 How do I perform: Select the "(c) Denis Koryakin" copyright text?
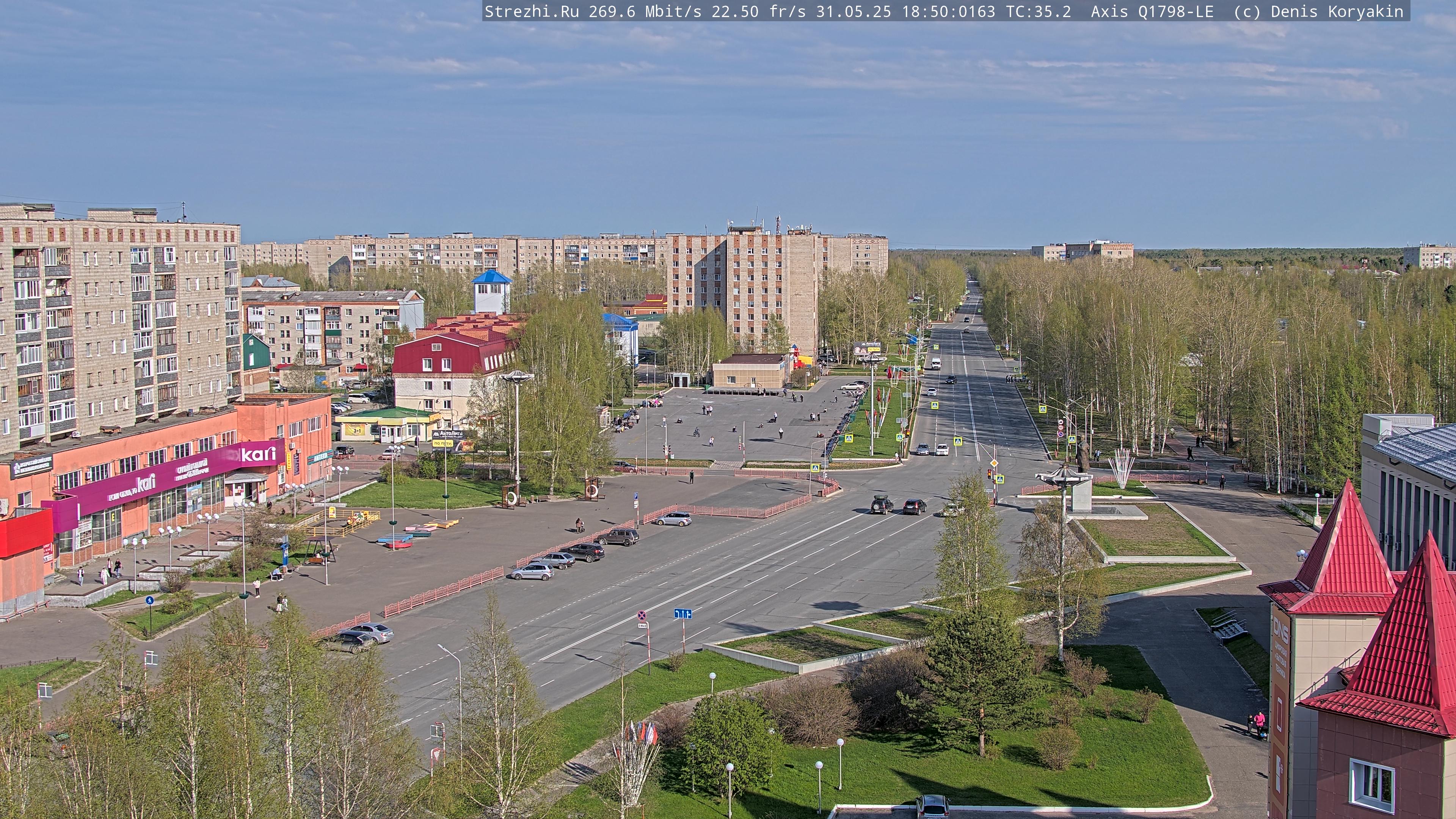[1319, 12]
